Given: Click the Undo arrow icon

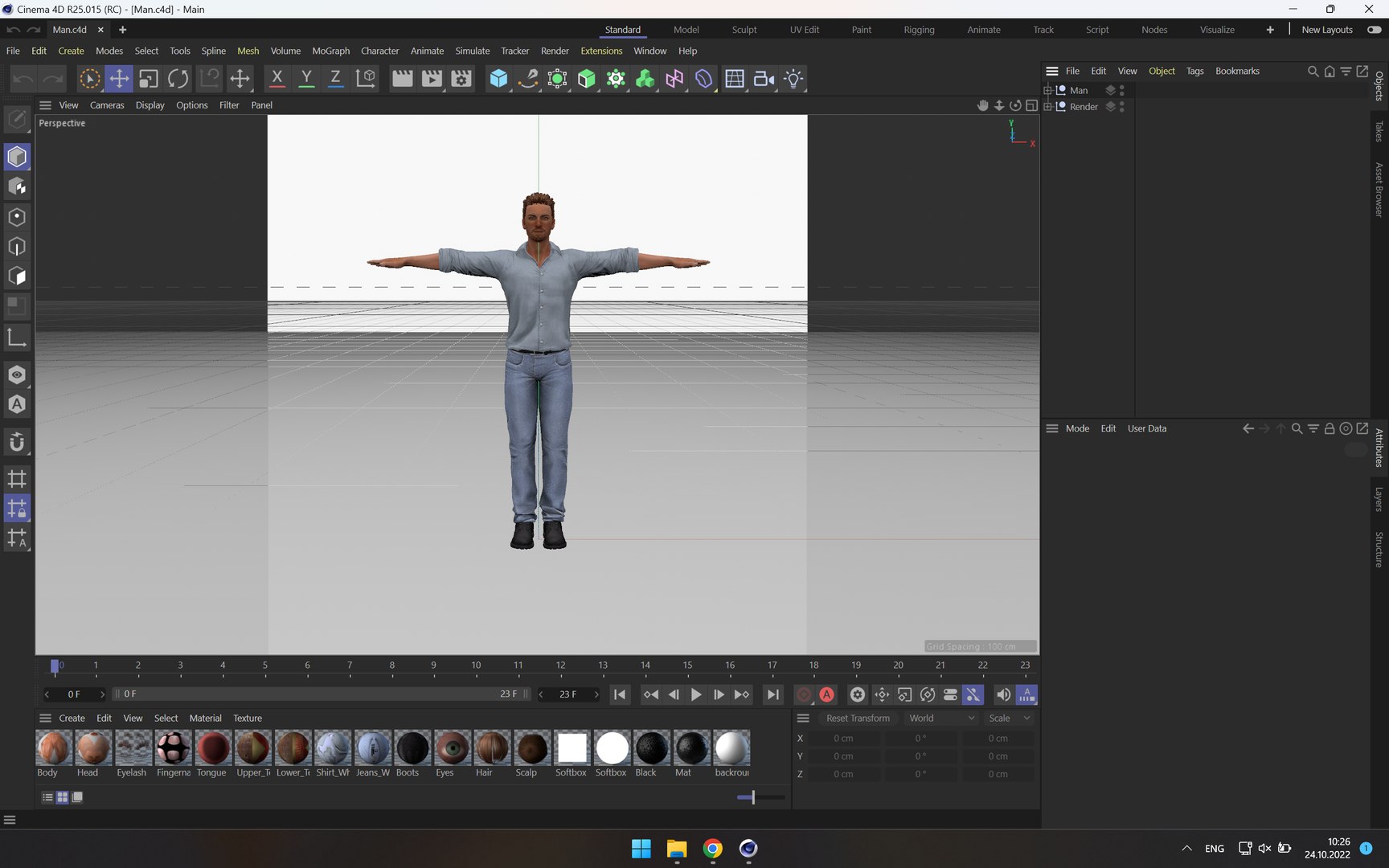Looking at the screenshot, I should coord(23,79).
